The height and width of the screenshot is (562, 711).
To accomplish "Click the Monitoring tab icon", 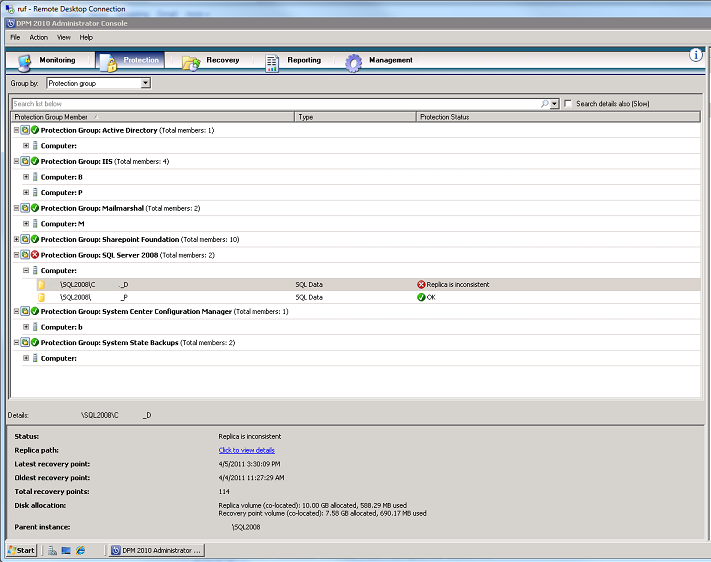I will tap(24, 63).
